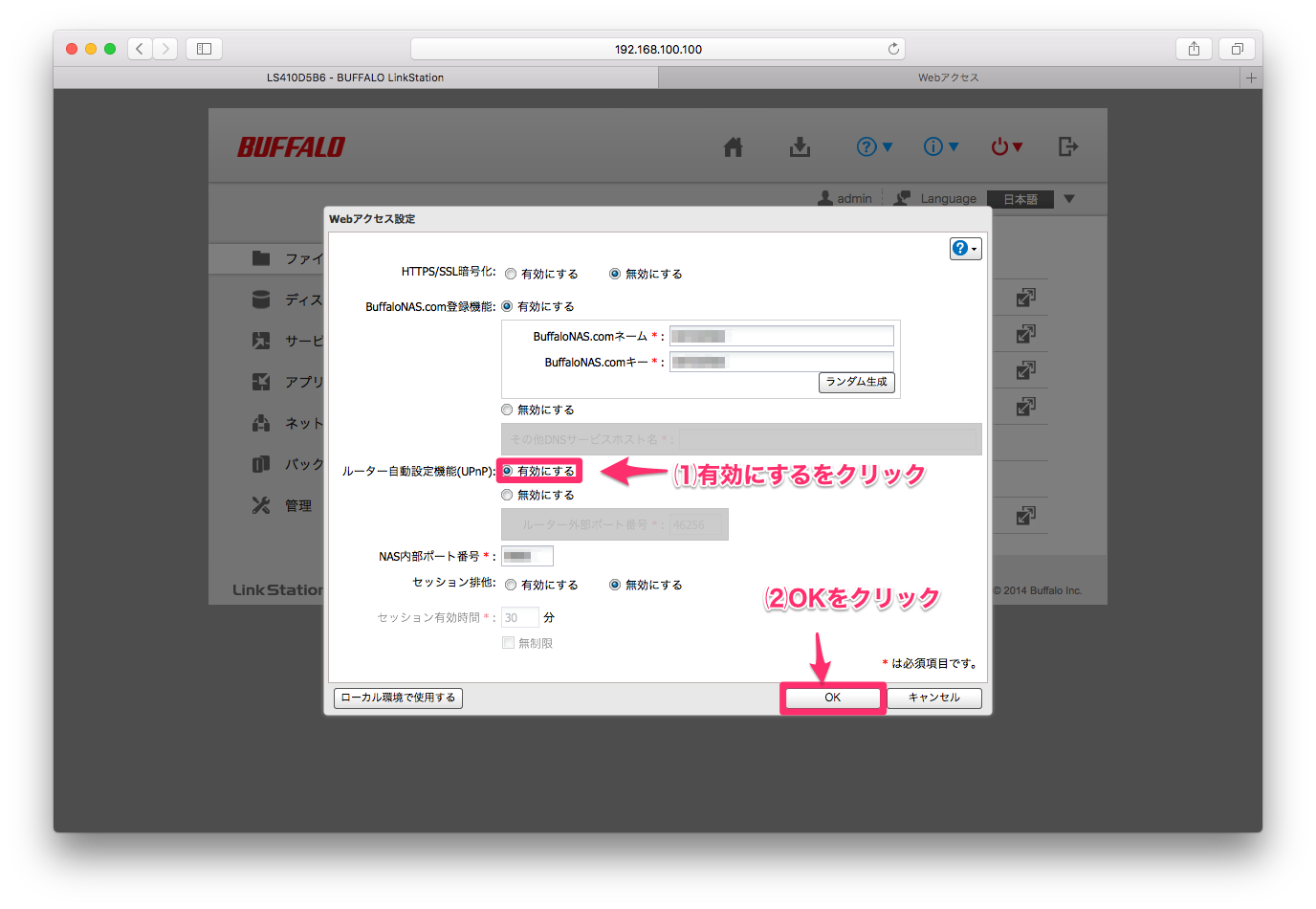Disable BuffaloNAS.com registration radio
Image resolution: width=1316 pixels, height=909 pixels.
point(507,410)
